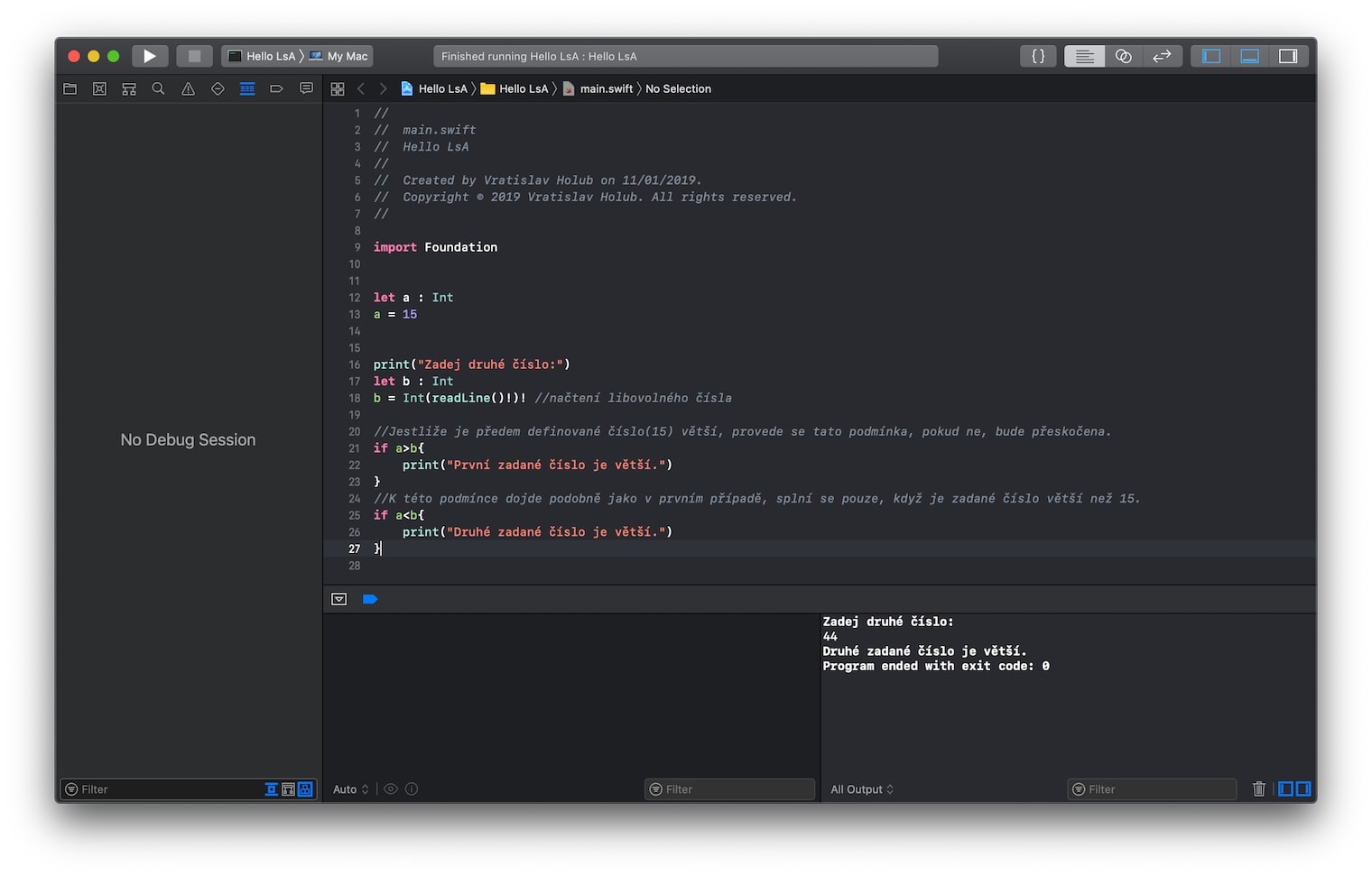Open the Report navigator speech icon
The image size is (1372, 876).
306,88
